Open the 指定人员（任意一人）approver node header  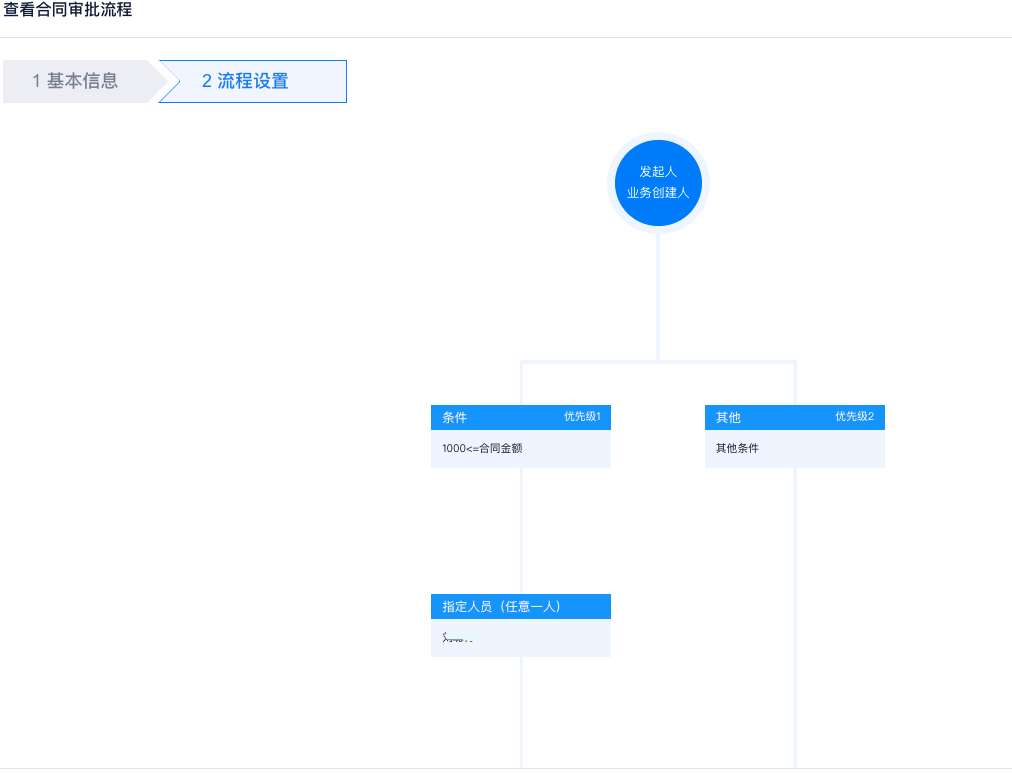(502, 606)
